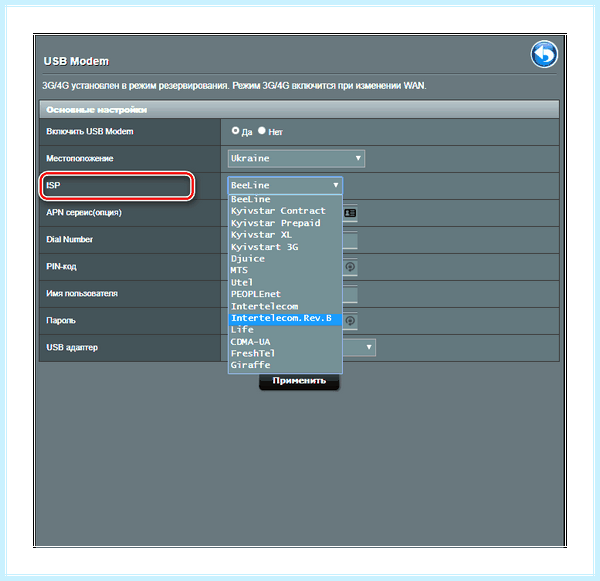Choose Kyivstar Prepaid from ISP list
The image size is (600, 581).
click(x=285, y=223)
